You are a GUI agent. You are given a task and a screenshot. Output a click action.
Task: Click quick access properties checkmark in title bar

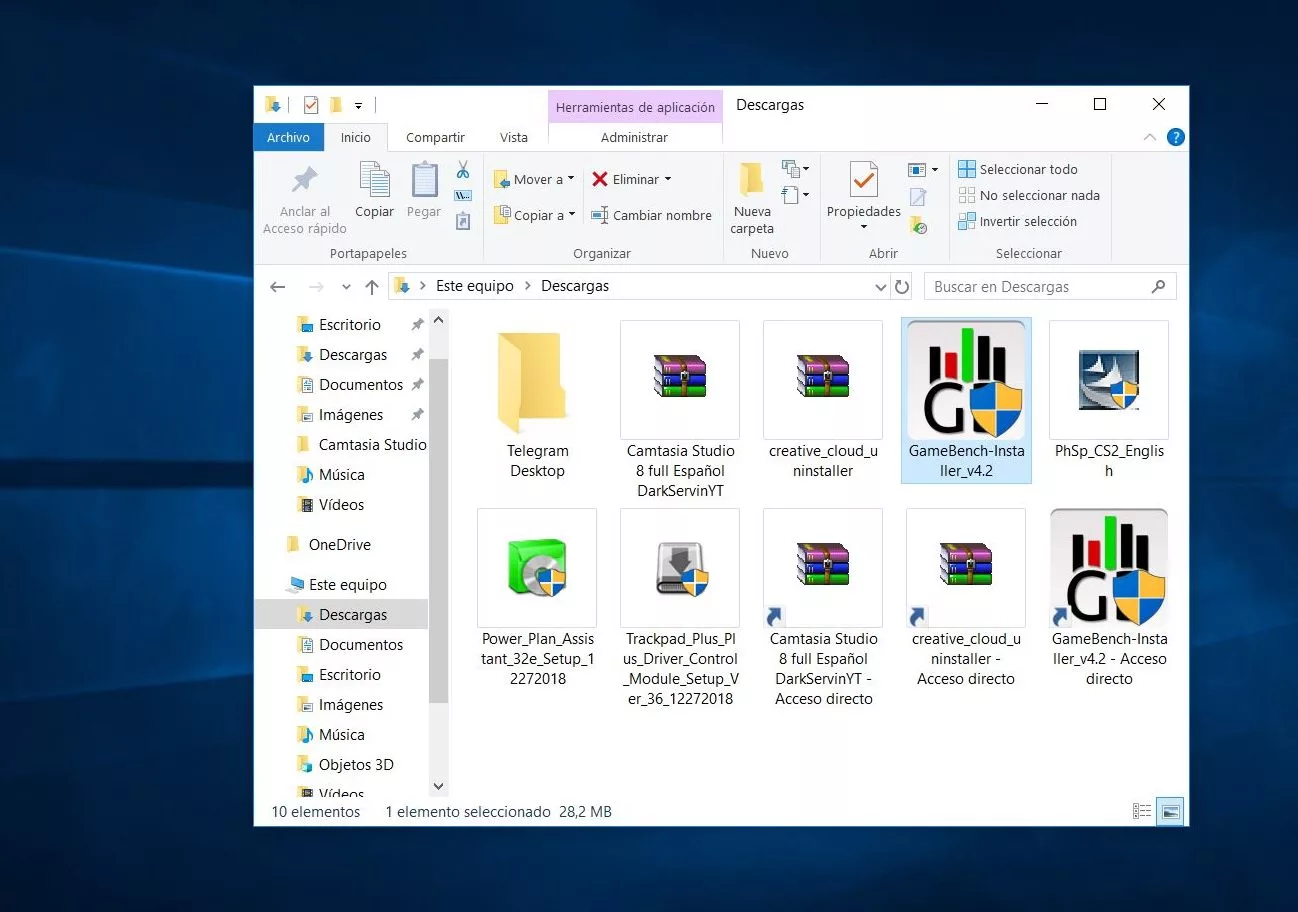(x=310, y=104)
